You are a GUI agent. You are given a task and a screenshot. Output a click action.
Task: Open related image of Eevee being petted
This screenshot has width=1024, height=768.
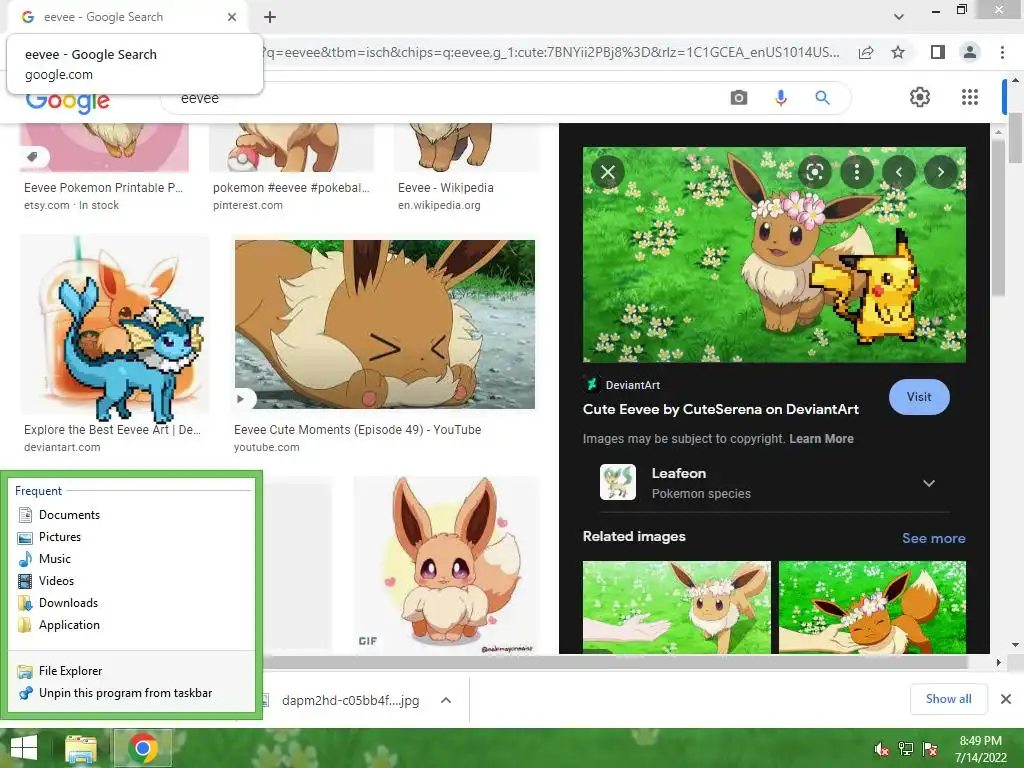pos(872,607)
